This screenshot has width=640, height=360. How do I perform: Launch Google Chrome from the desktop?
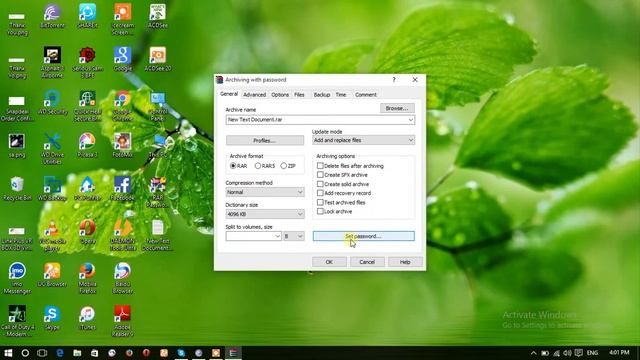pos(122,106)
